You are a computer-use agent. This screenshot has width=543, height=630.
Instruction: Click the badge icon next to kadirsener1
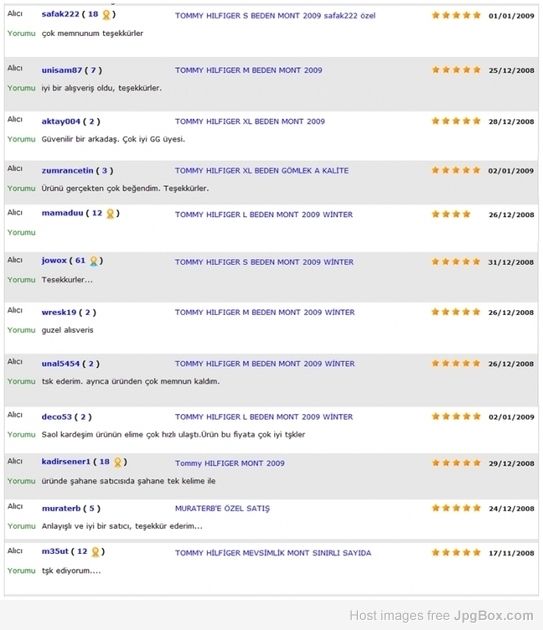[x=117, y=462]
